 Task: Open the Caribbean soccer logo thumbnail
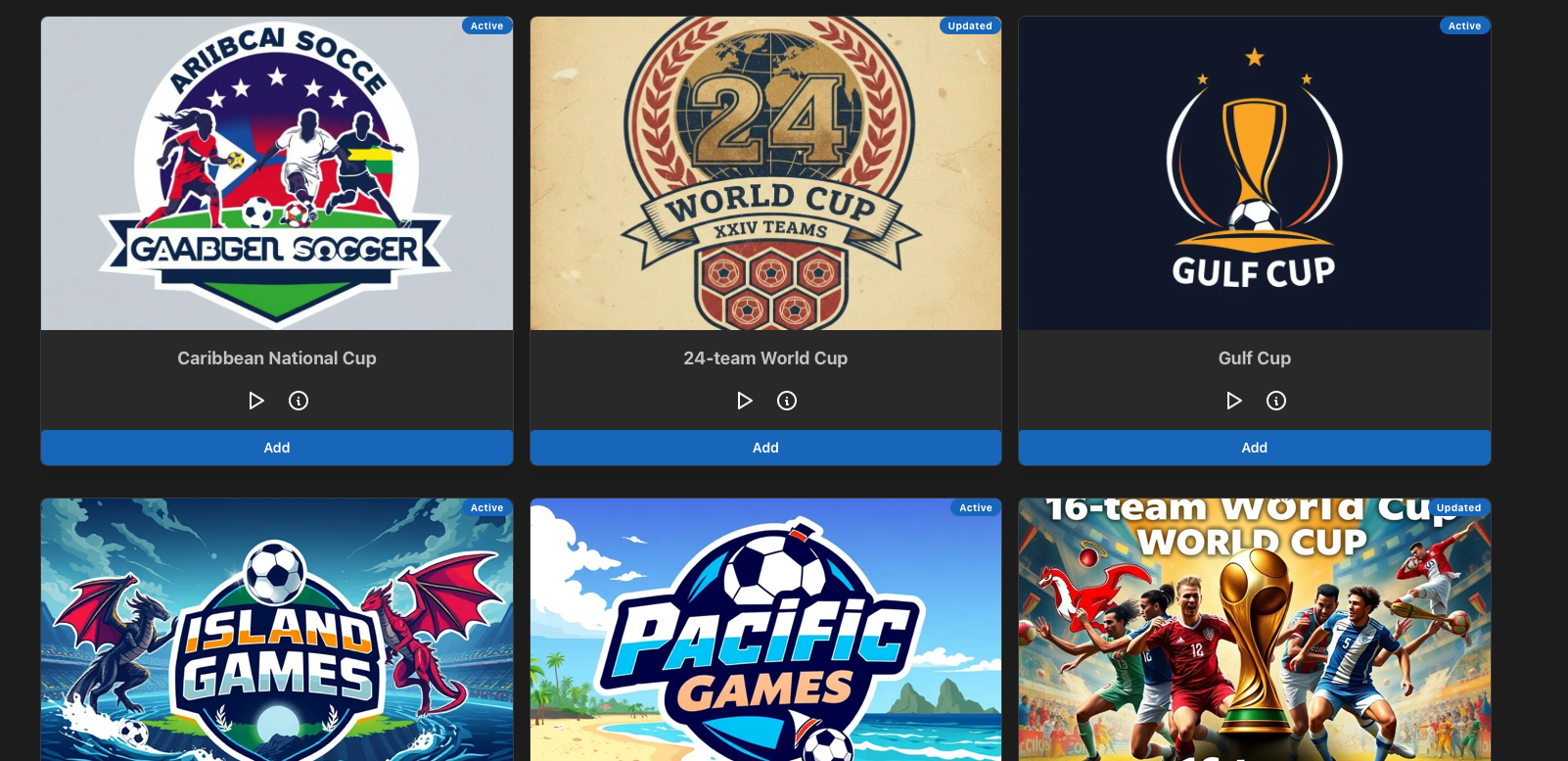pyautogui.click(x=277, y=173)
